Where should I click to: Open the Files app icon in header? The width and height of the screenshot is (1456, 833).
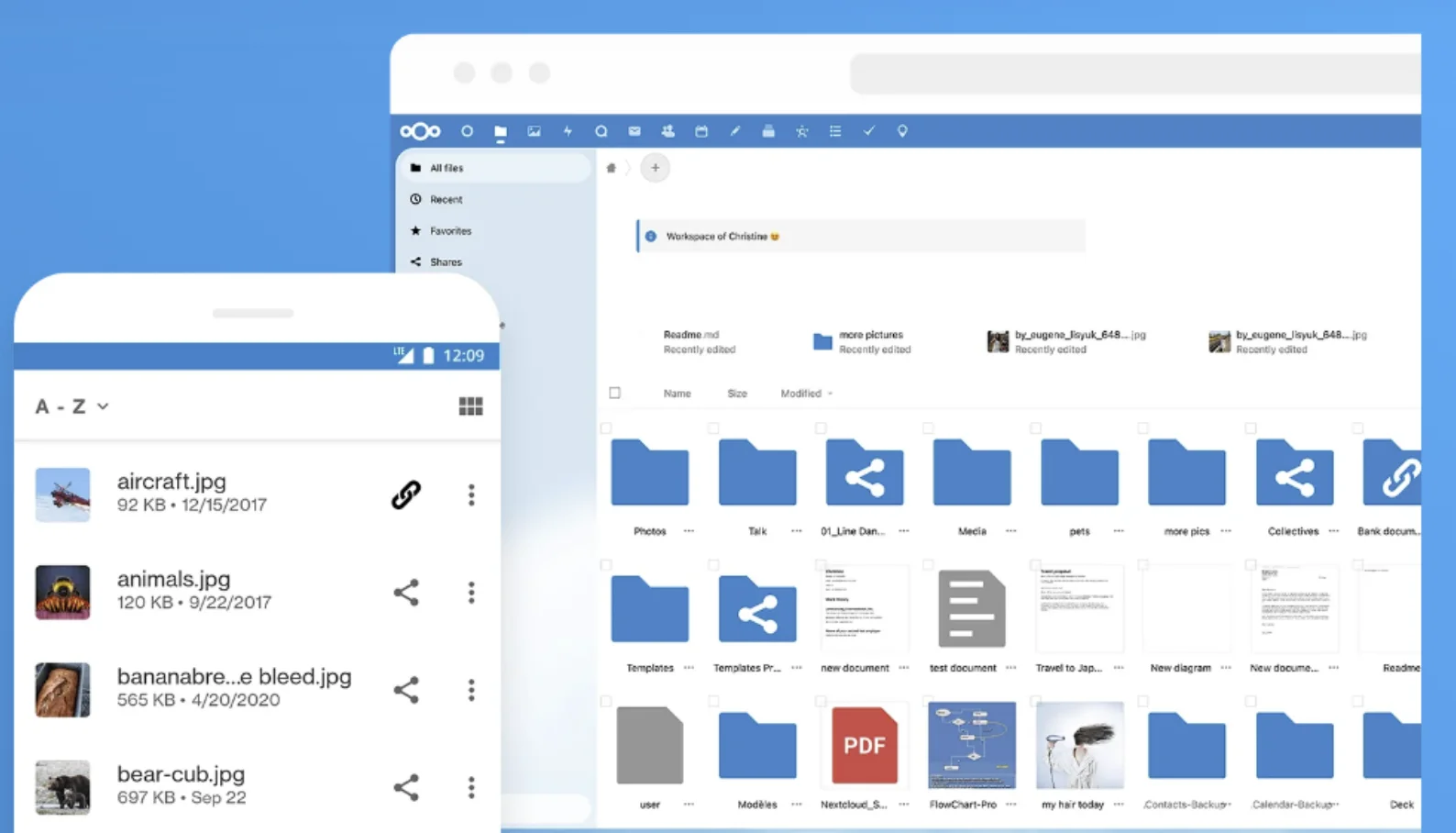click(x=501, y=132)
